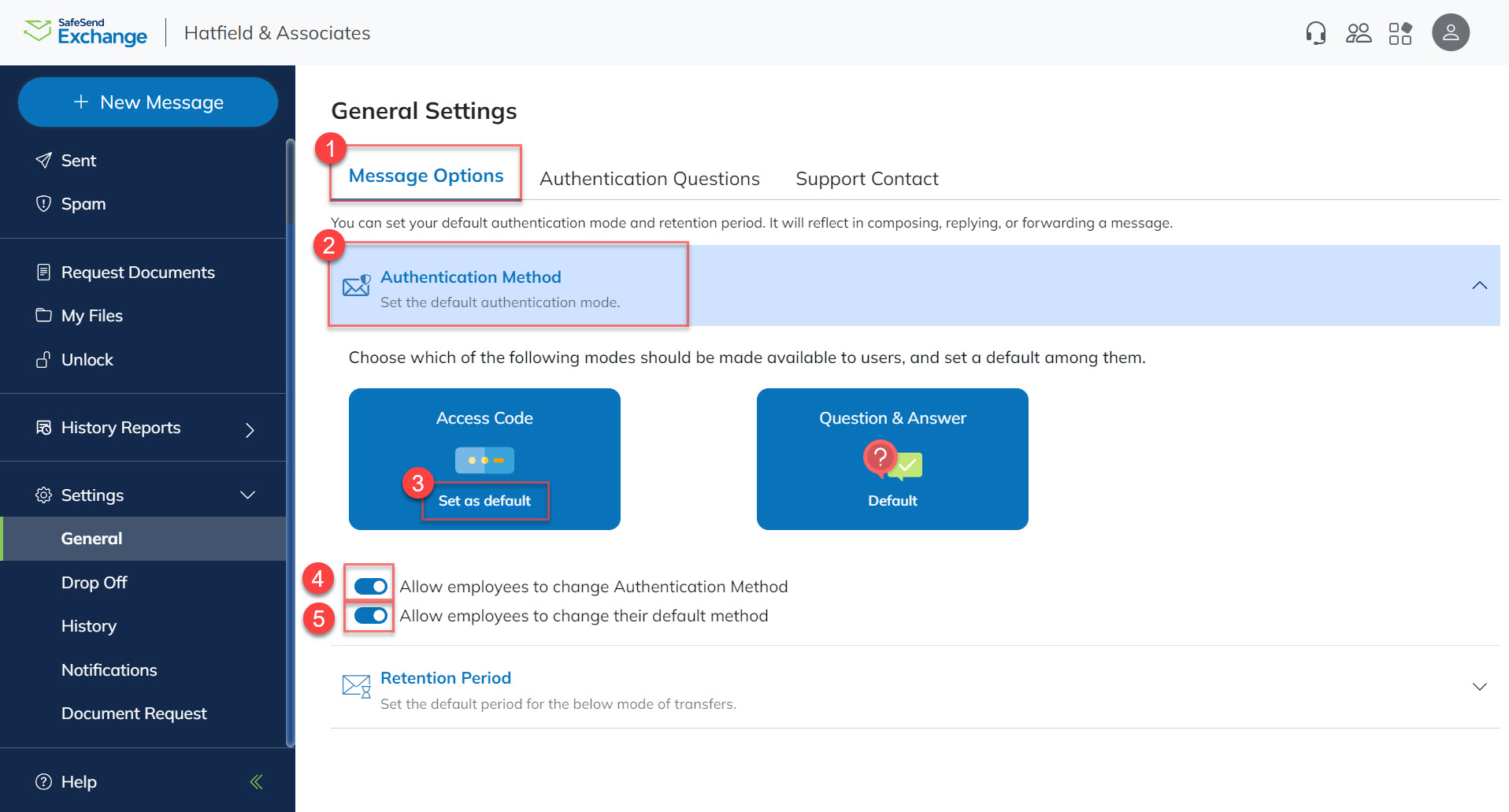Open the Spam folder in the sidebar
This screenshot has width=1509, height=812.
point(82,203)
